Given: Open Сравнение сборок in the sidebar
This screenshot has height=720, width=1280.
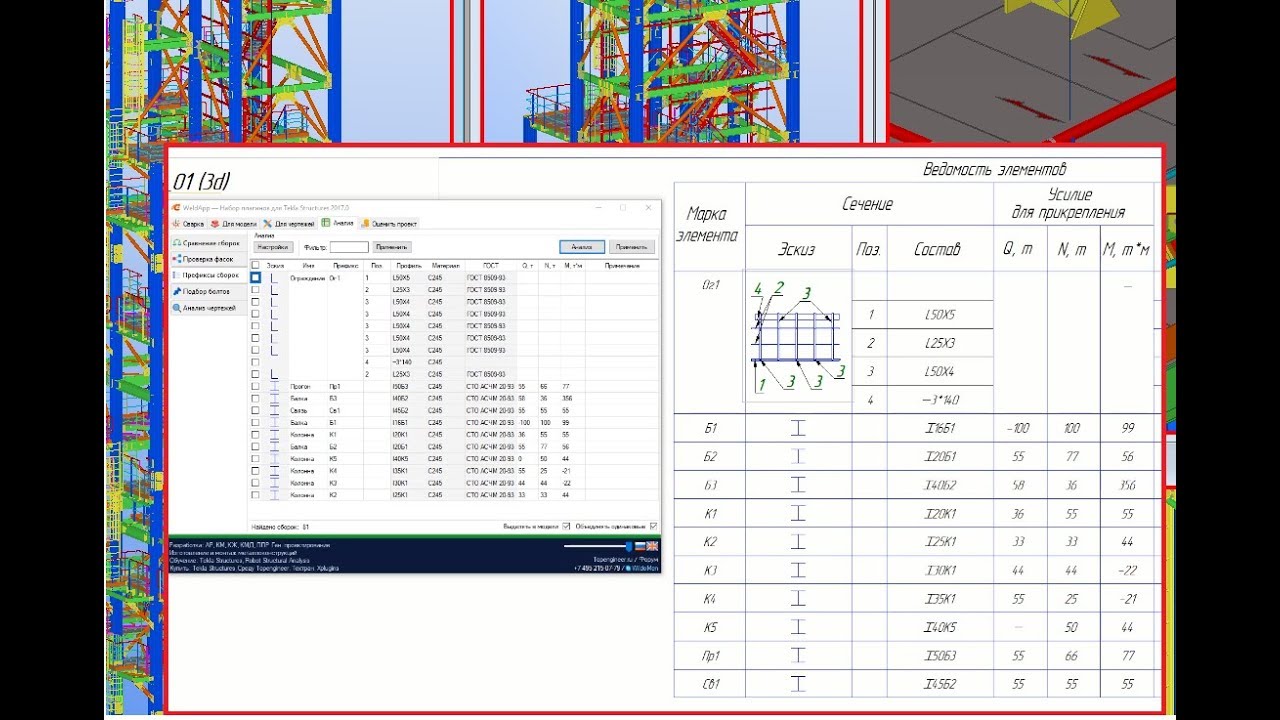Looking at the screenshot, I should point(207,243).
